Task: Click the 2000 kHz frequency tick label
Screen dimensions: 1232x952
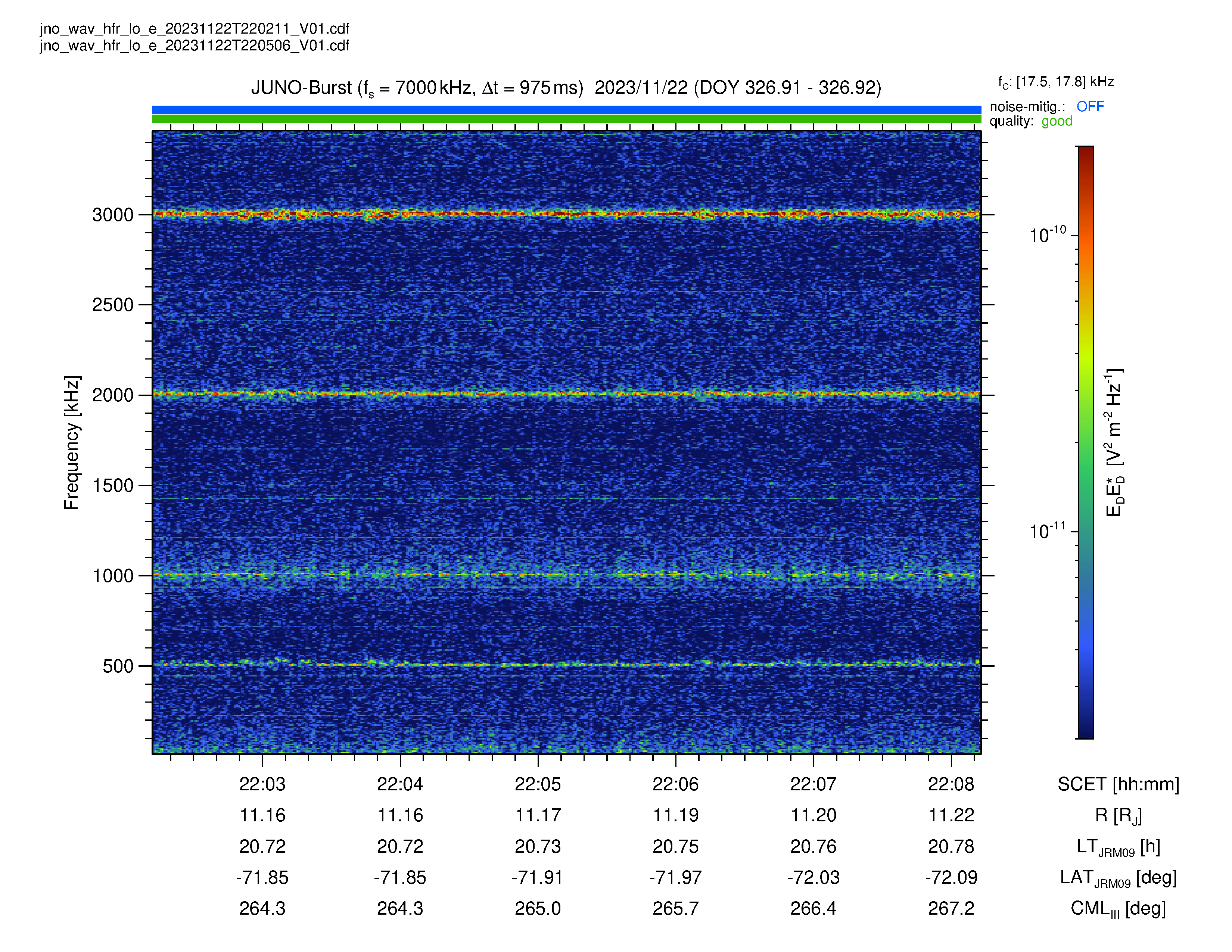Action: click(113, 395)
